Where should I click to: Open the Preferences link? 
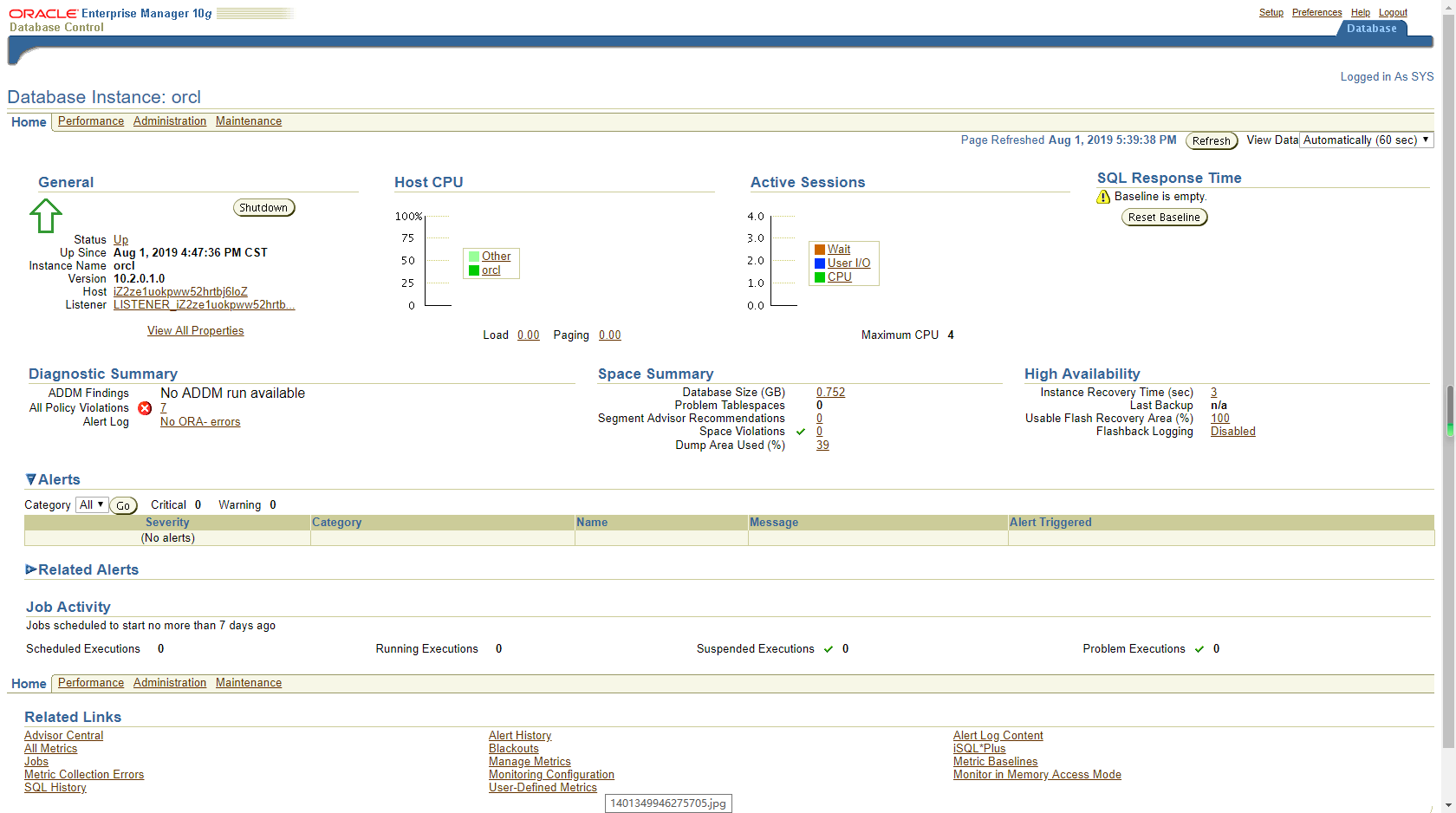pos(1316,12)
